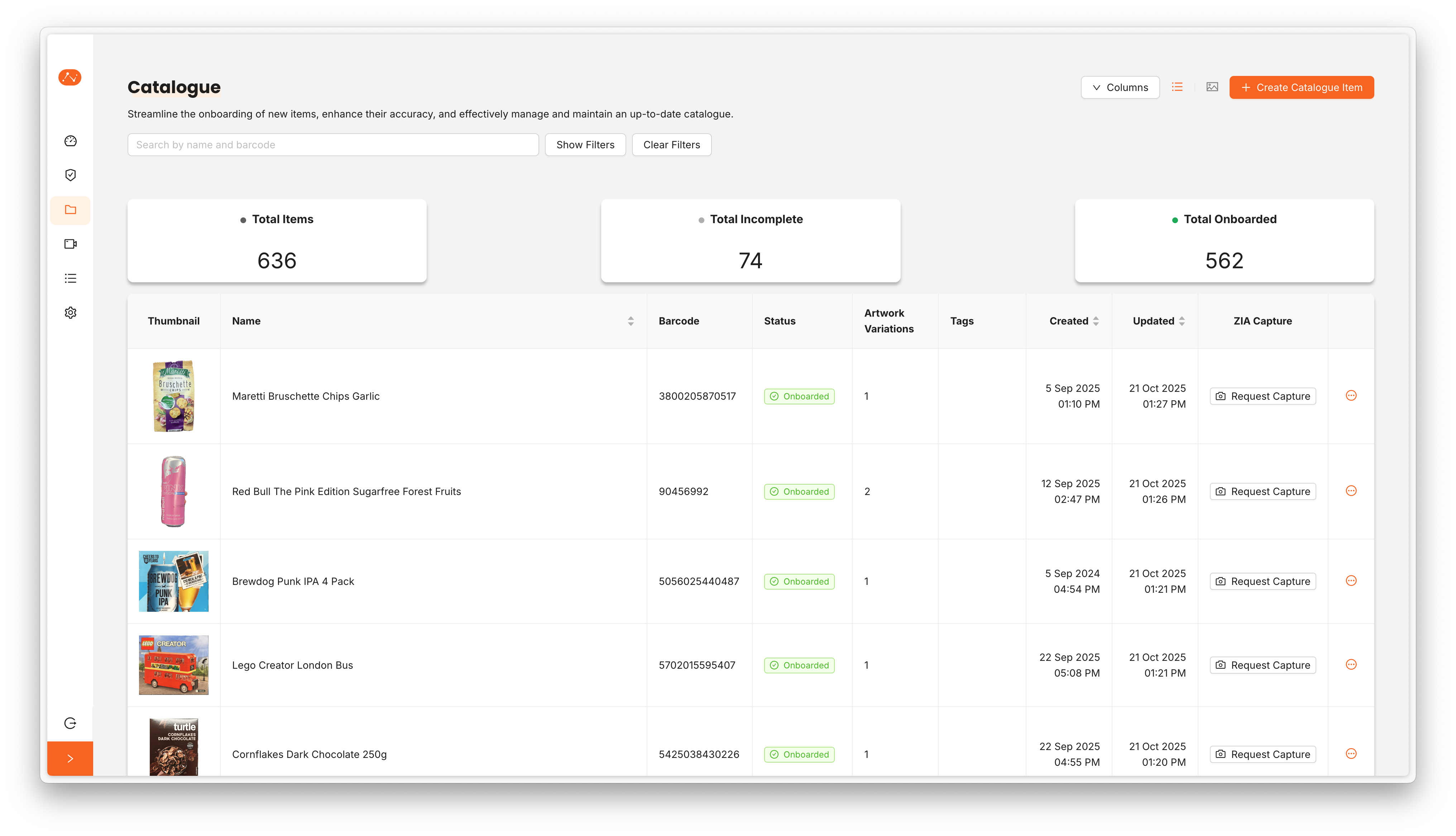
Task: Click the orange app logo
Action: [70, 77]
